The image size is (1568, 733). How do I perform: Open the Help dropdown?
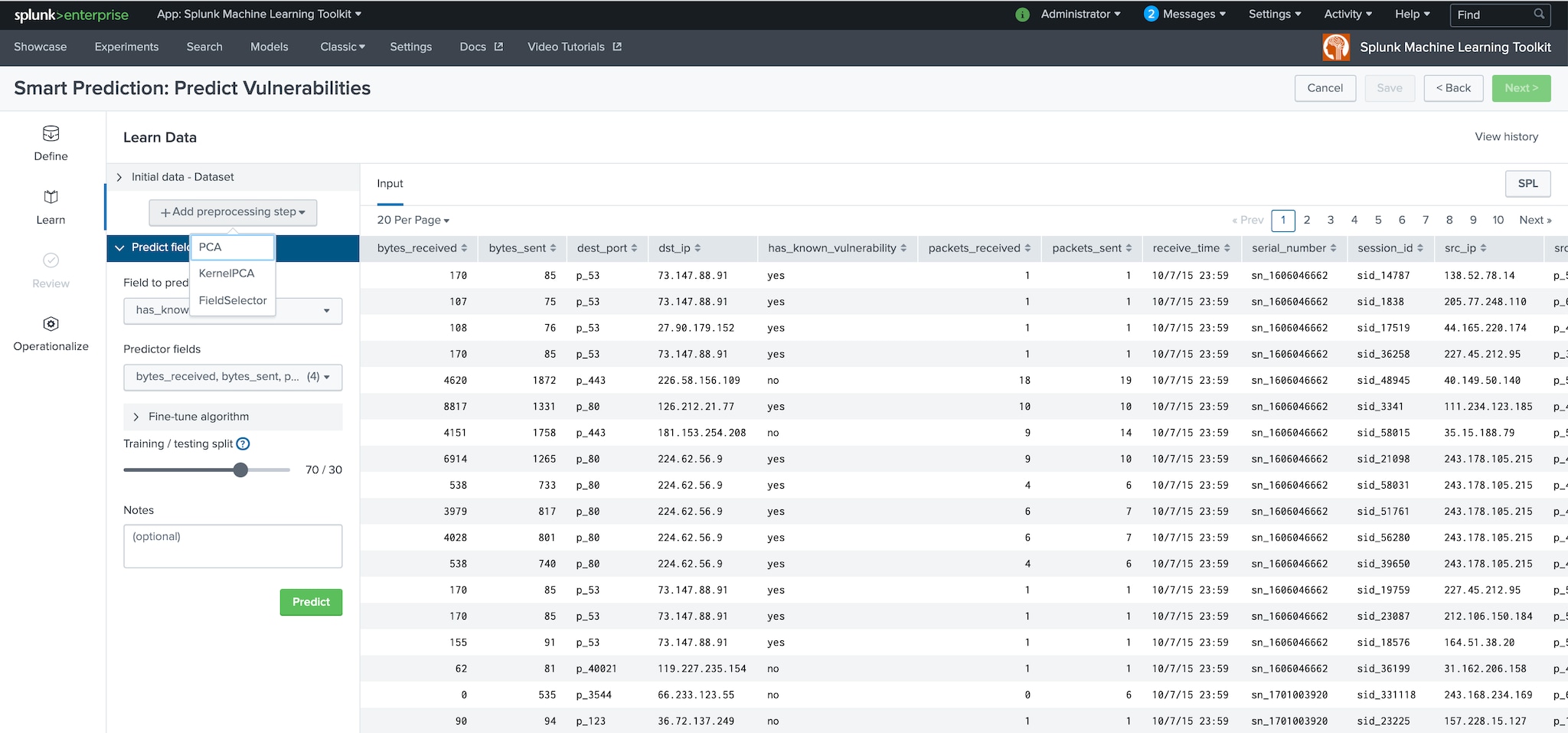point(1412,14)
